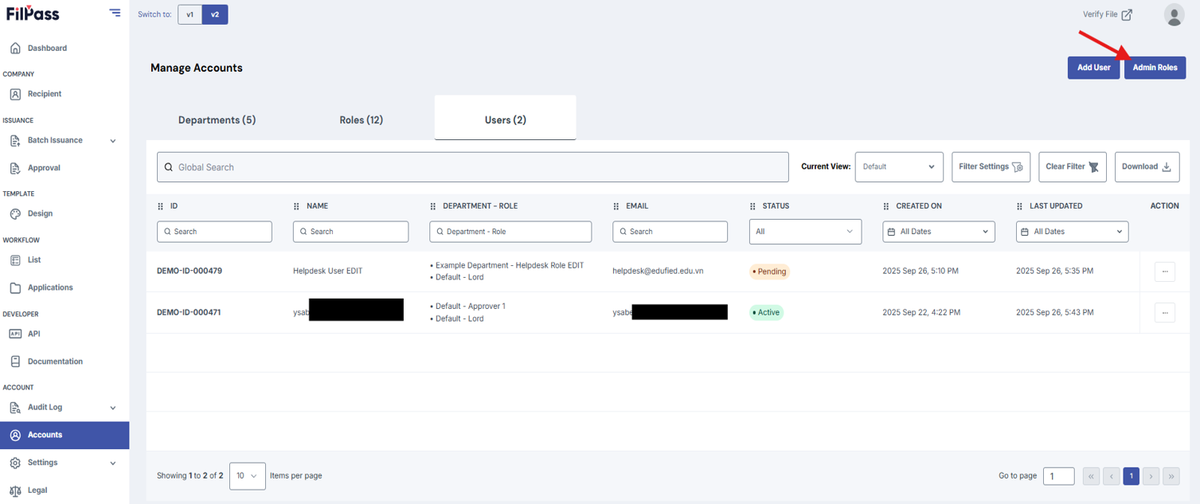This screenshot has width=1200, height=504.
Task: Open Dashboard in the sidebar
Action: (47, 48)
